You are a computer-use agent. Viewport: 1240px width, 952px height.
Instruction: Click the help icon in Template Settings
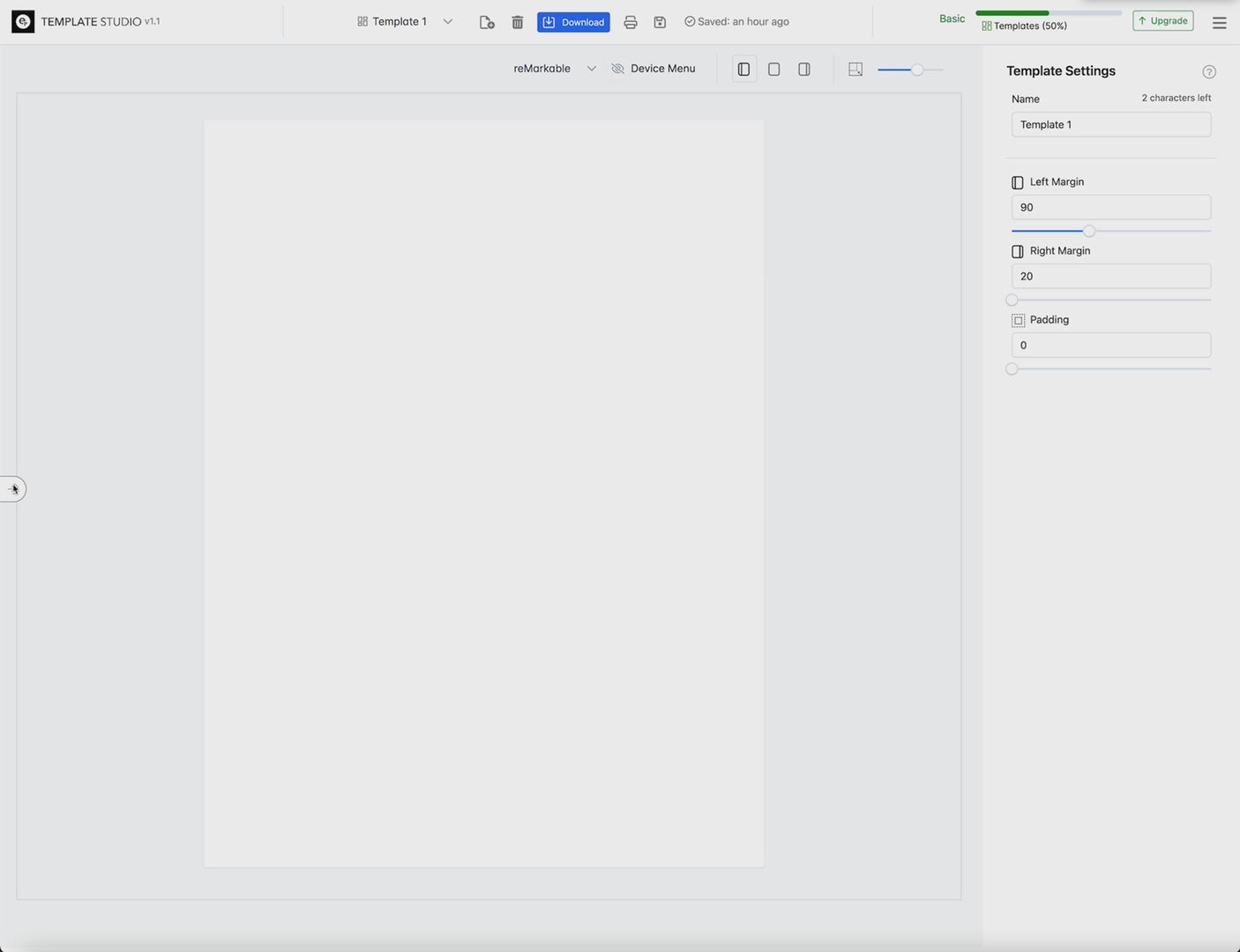[1208, 72]
